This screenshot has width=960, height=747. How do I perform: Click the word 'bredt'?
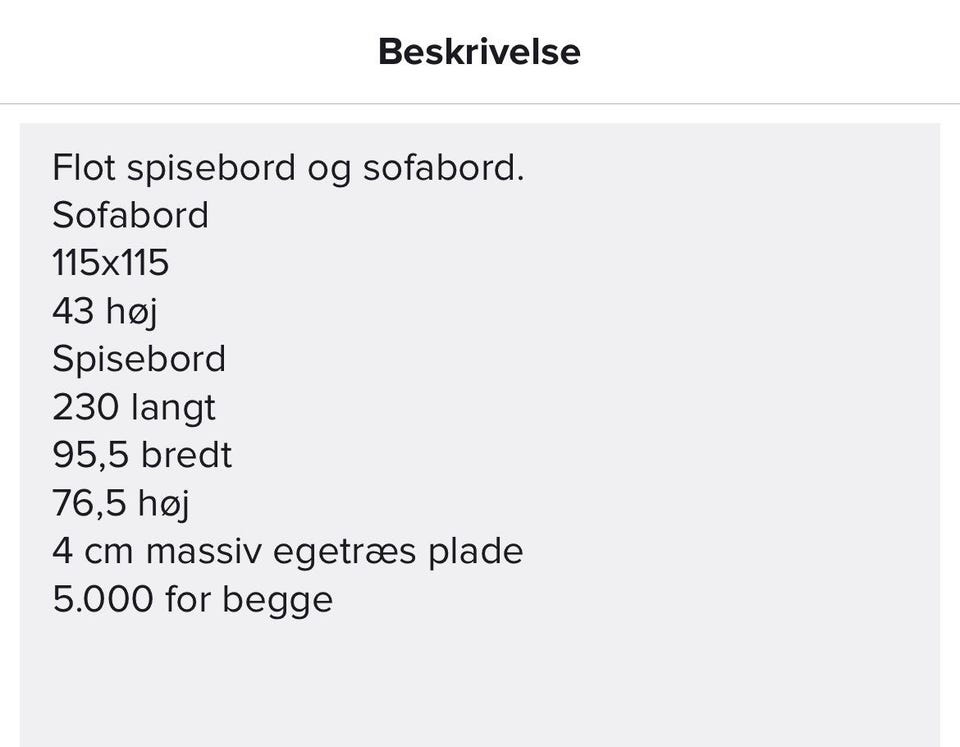click(x=186, y=455)
